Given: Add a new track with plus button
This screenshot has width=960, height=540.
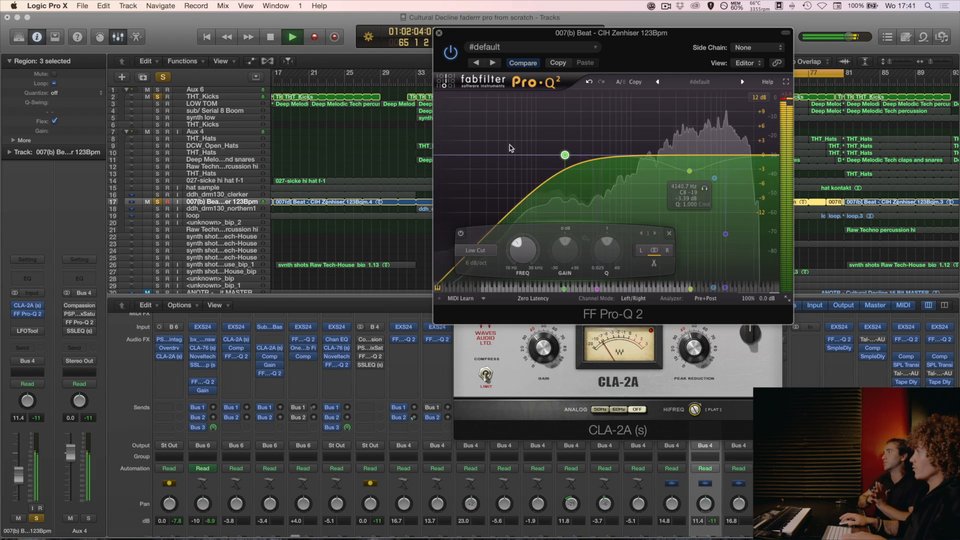Looking at the screenshot, I should tap(122, 77).
